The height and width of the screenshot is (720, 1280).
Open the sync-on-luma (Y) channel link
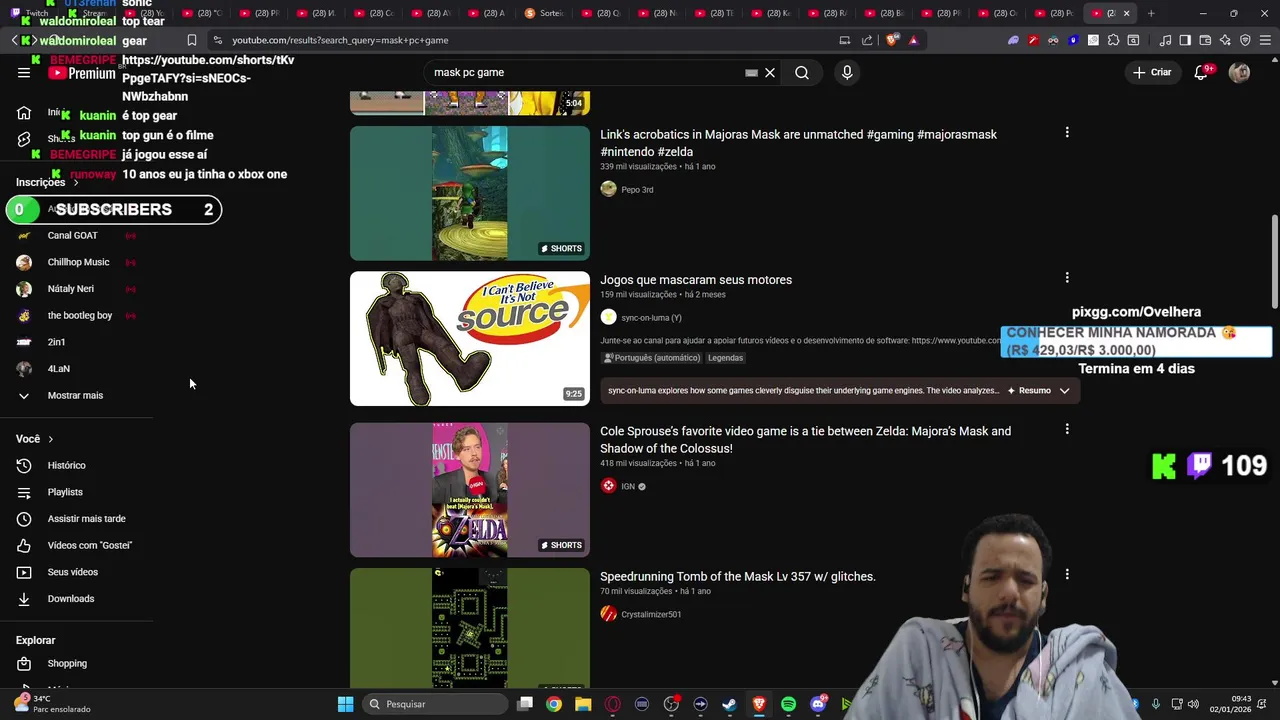(x=651, y=318)
